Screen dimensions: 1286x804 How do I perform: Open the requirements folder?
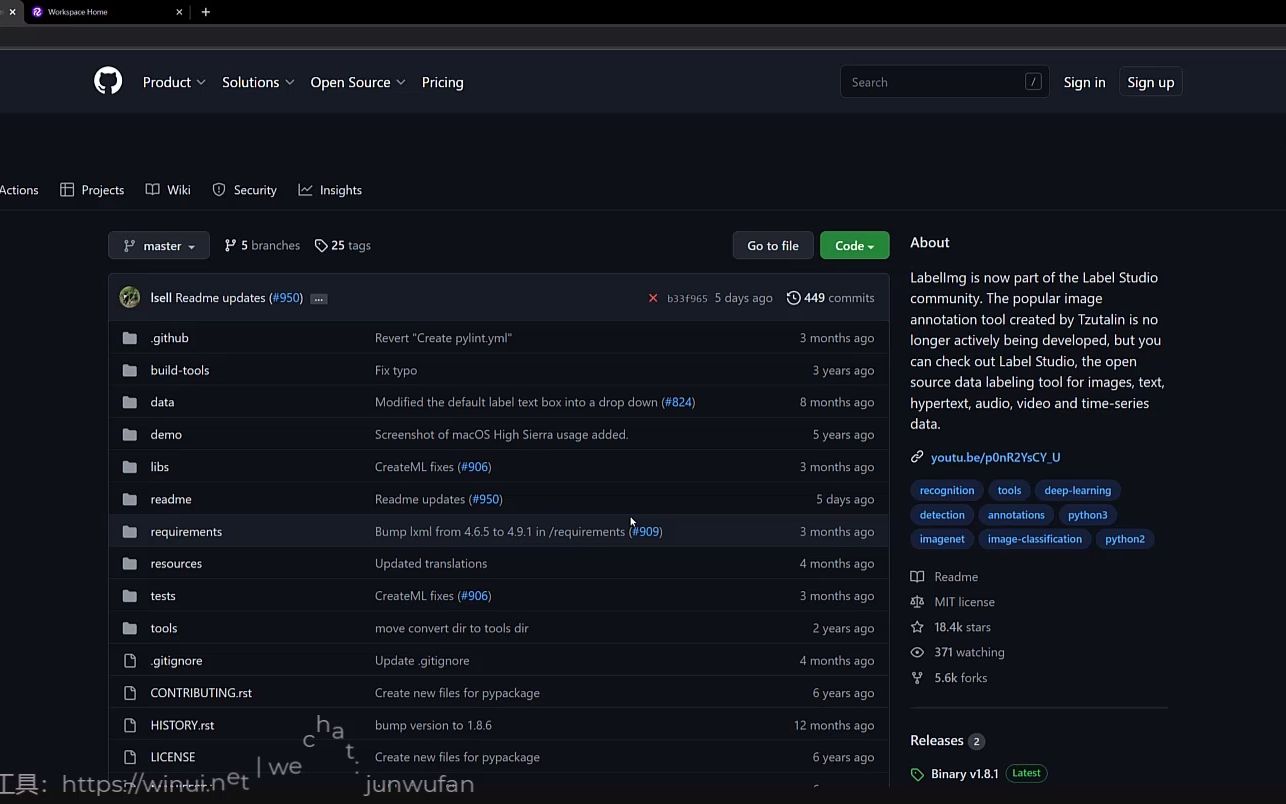pyautogui.click(x=186, y=531)
